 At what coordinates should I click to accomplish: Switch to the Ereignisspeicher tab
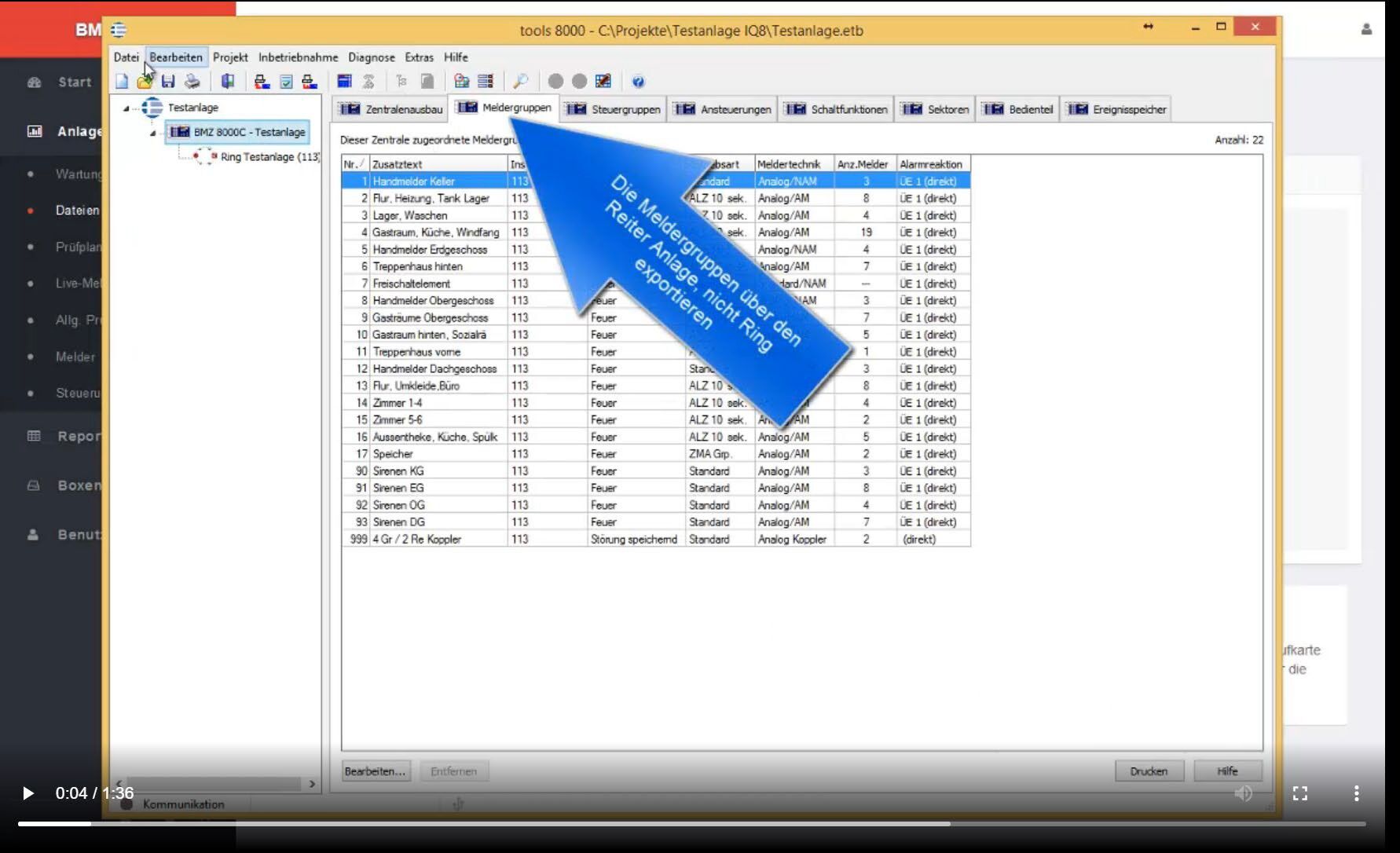pos(1116,109)
